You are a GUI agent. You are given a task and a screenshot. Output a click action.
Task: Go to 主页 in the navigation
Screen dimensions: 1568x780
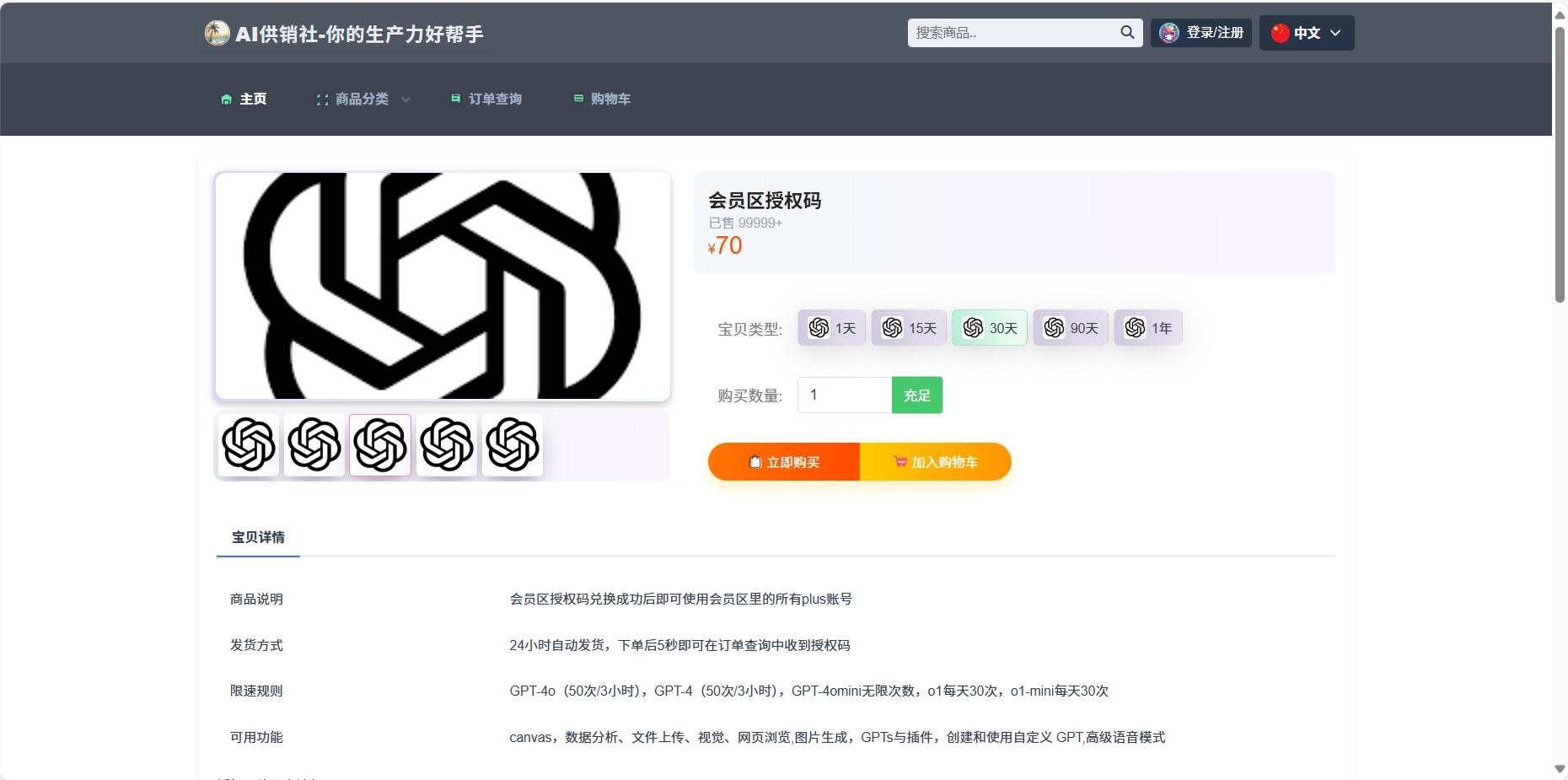244,100
